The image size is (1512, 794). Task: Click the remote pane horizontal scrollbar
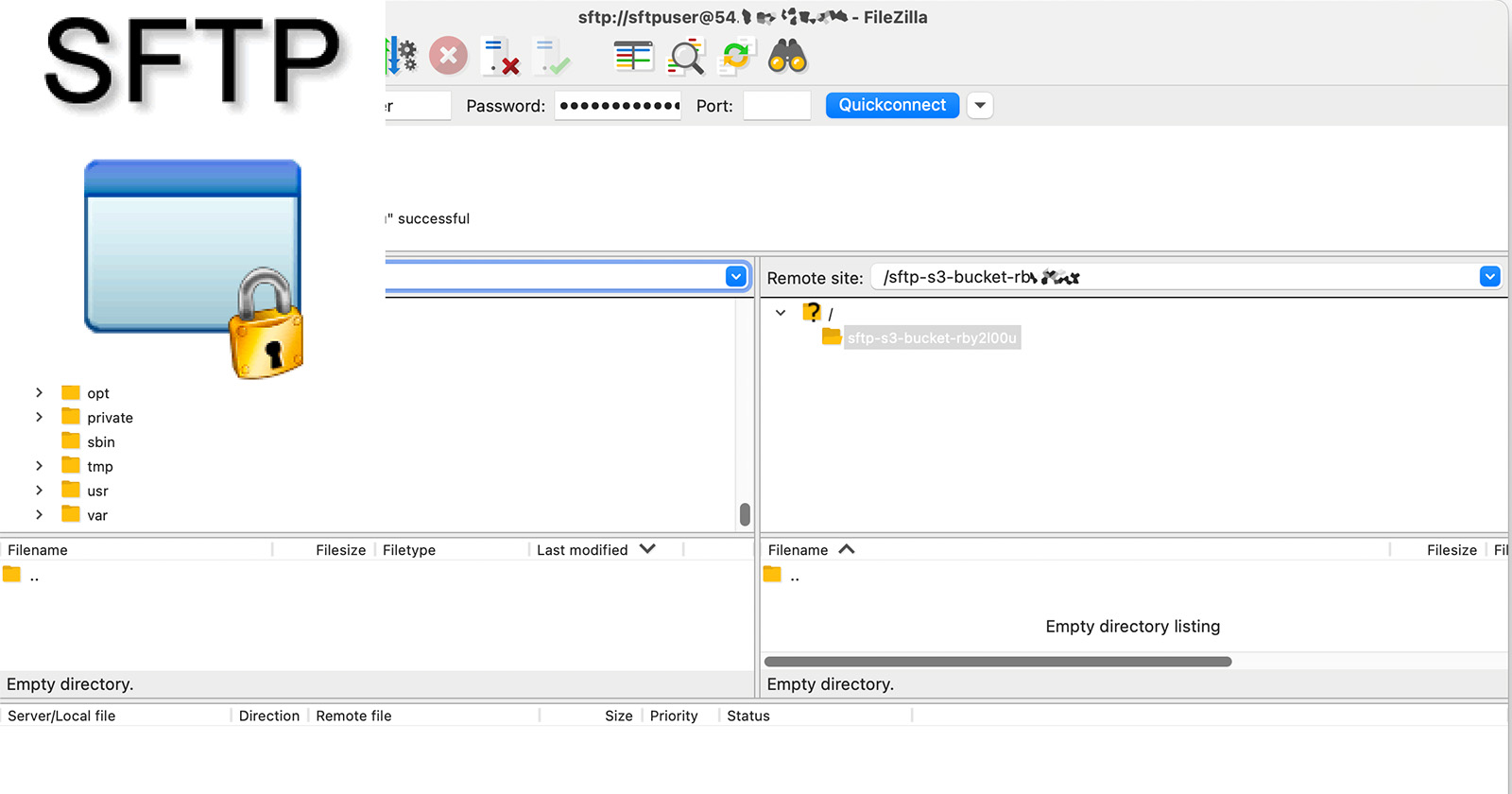pyautogui.click(x=997, y=662)
